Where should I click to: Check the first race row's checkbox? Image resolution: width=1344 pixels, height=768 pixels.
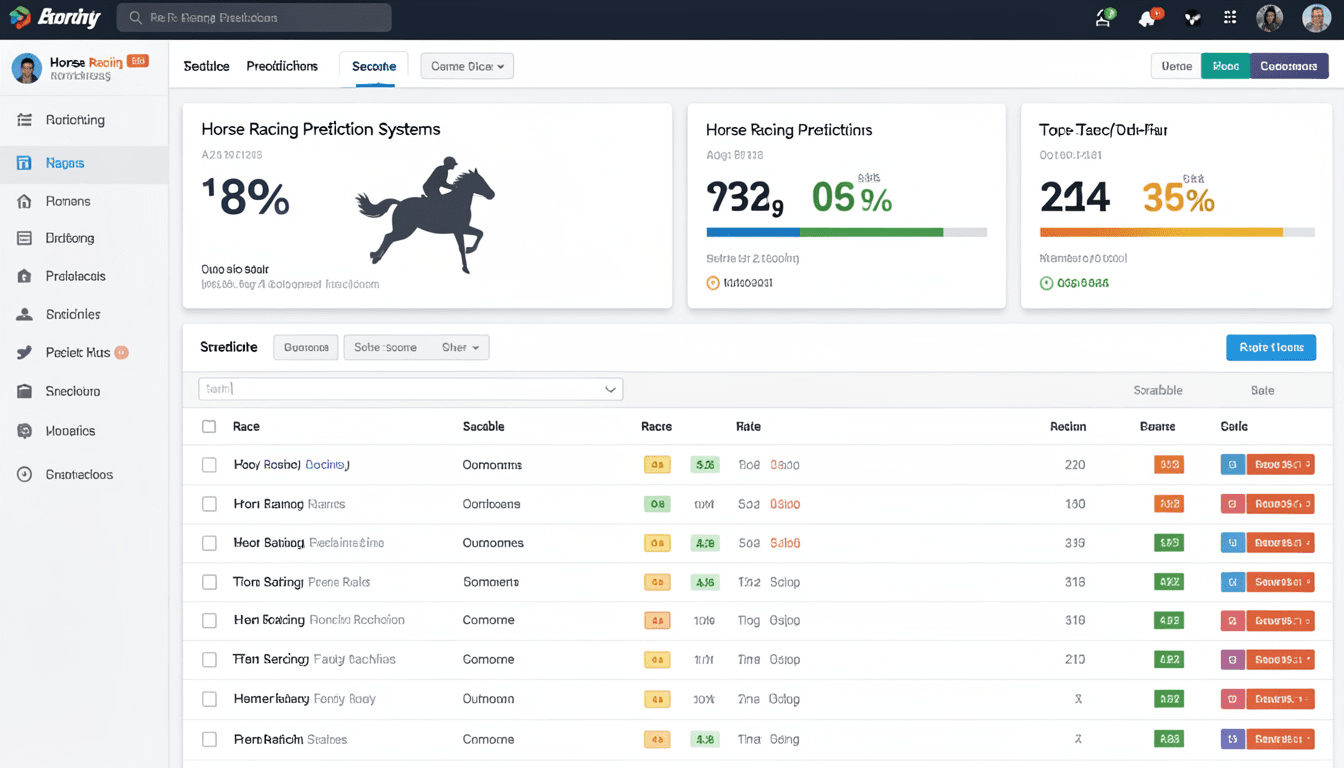click(x=209, y=464)
